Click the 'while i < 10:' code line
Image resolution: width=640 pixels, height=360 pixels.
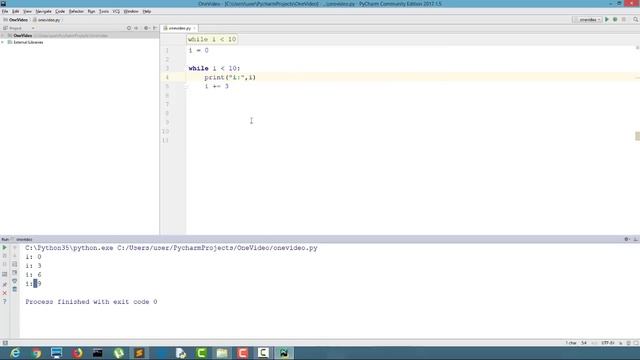click(x=214, y=69)
